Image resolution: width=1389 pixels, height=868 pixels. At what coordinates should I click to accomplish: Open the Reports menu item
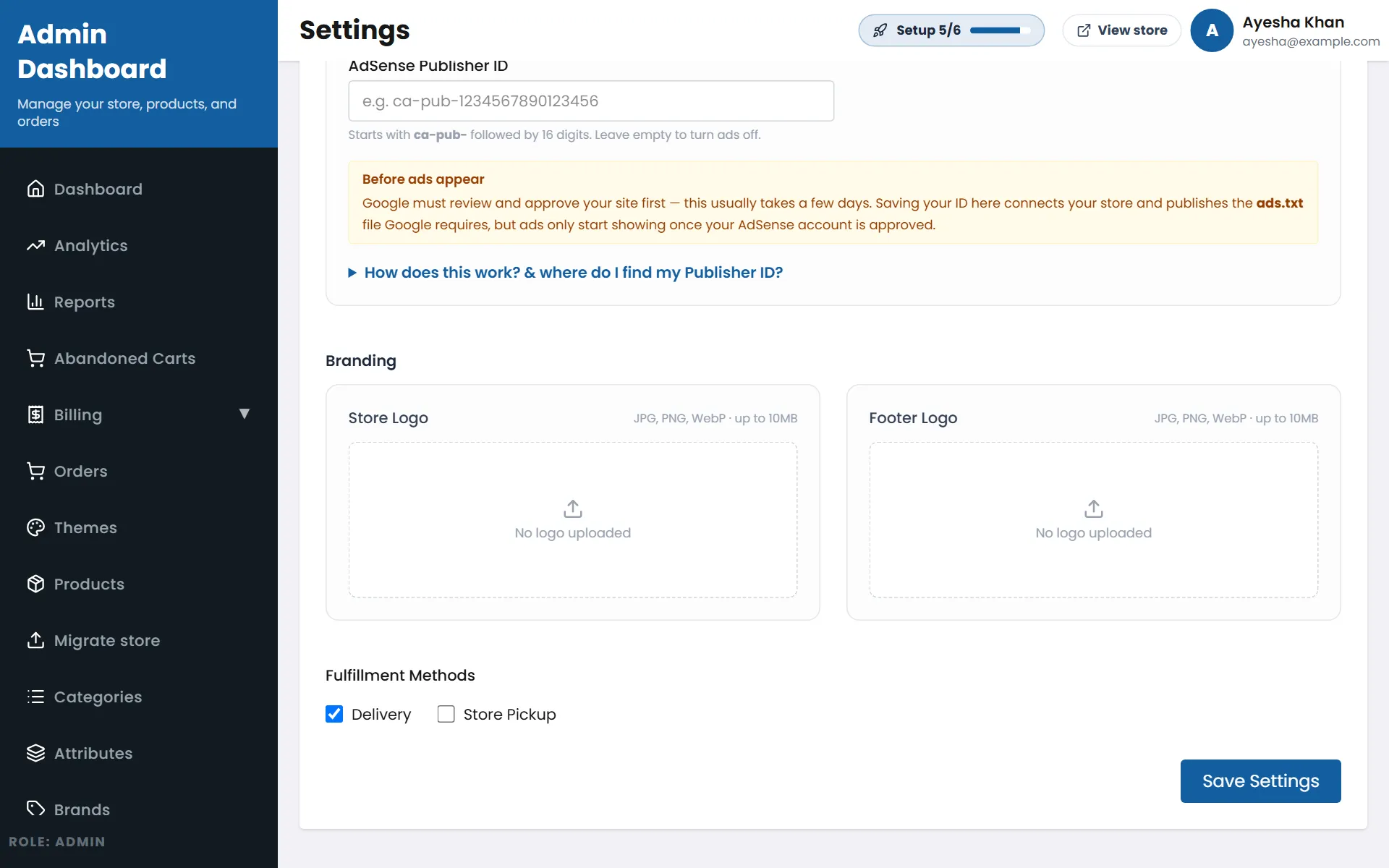click(139, 302)
